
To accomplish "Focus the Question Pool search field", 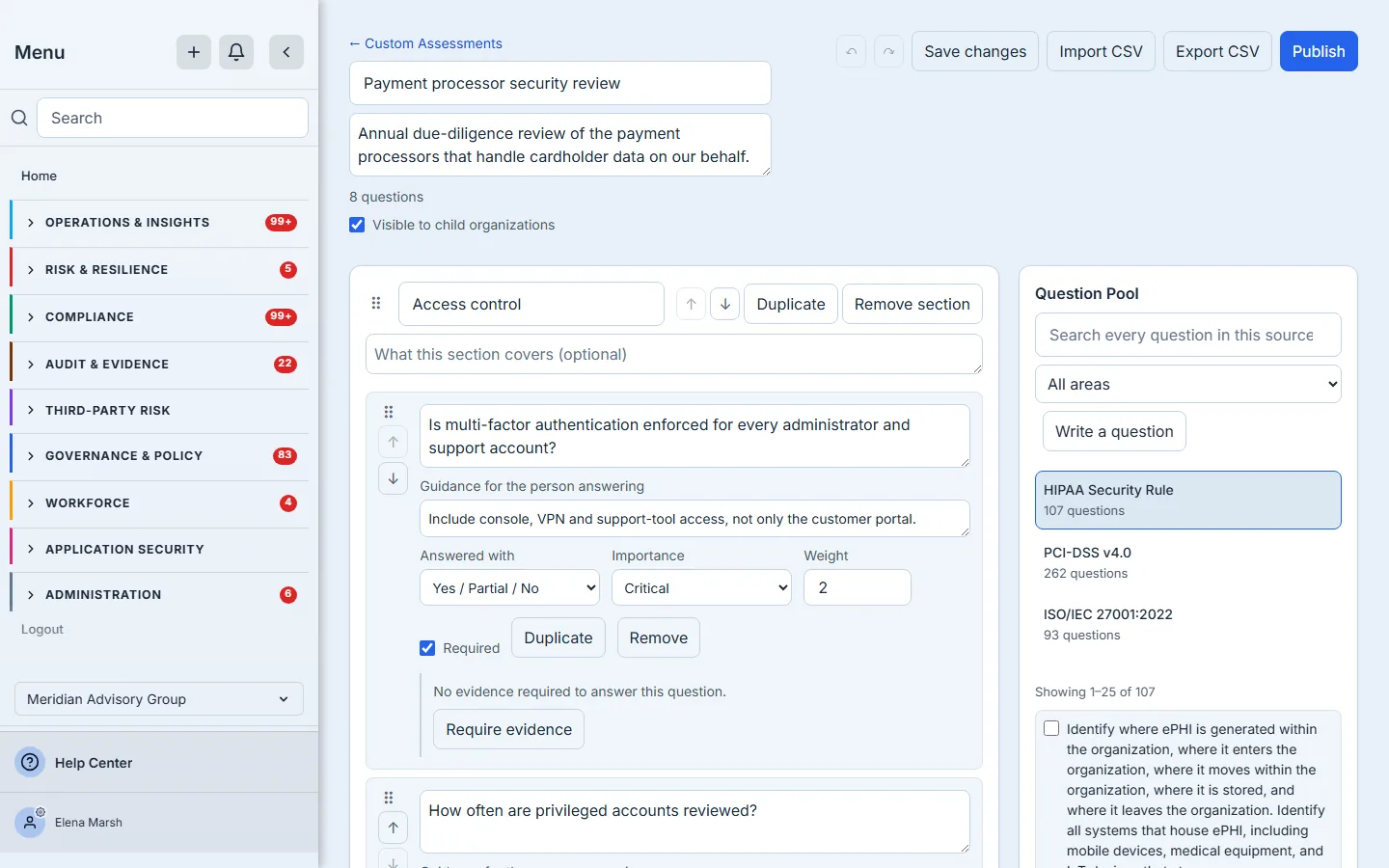I will point(1188,335).
